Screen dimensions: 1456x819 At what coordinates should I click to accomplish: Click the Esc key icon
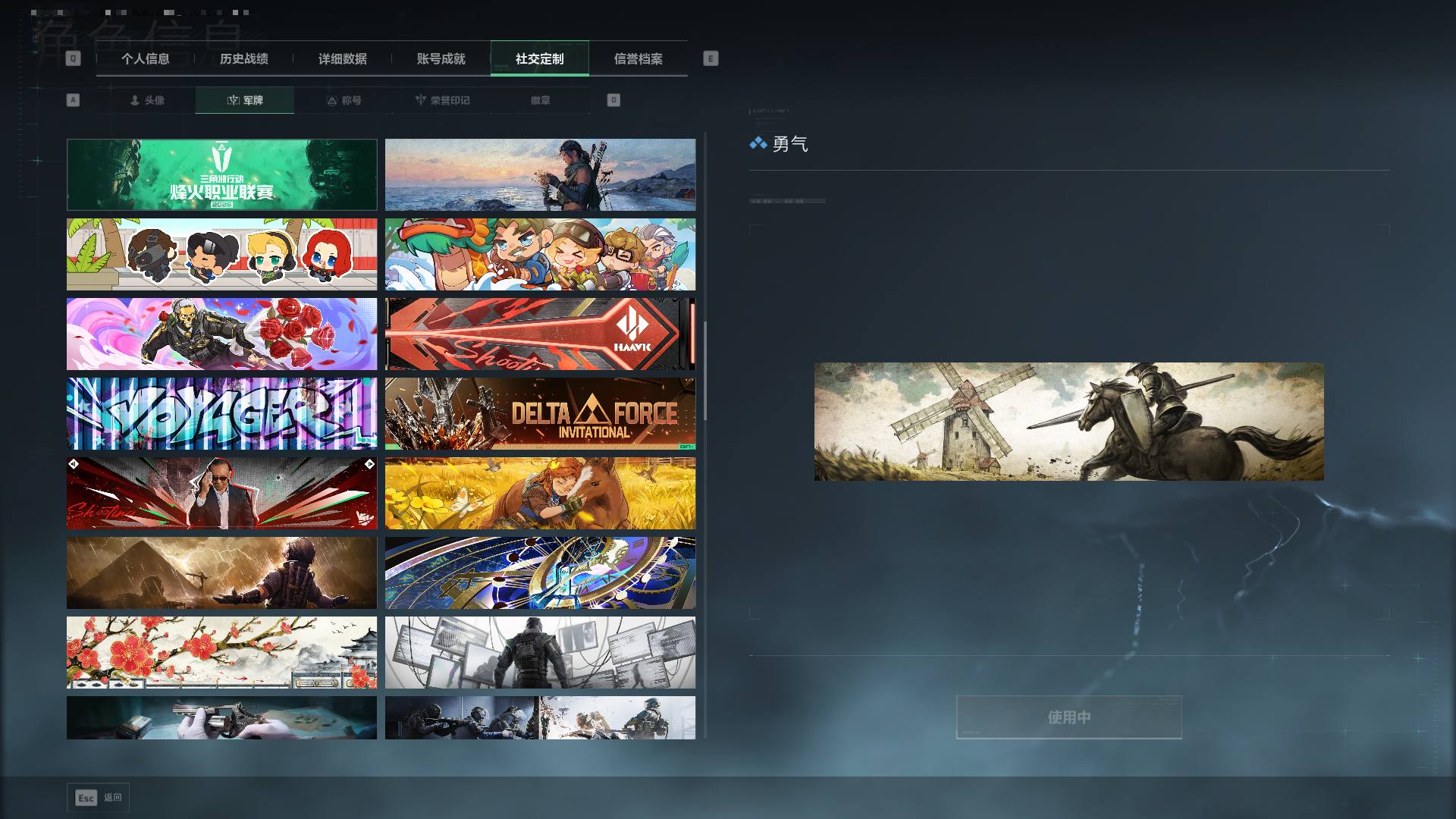pyautogui.click(x=86, y=798)
